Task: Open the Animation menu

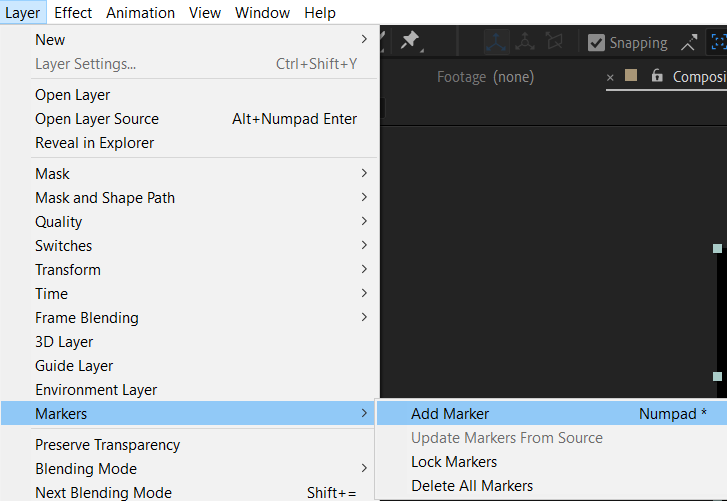Action: coord(140,13)
